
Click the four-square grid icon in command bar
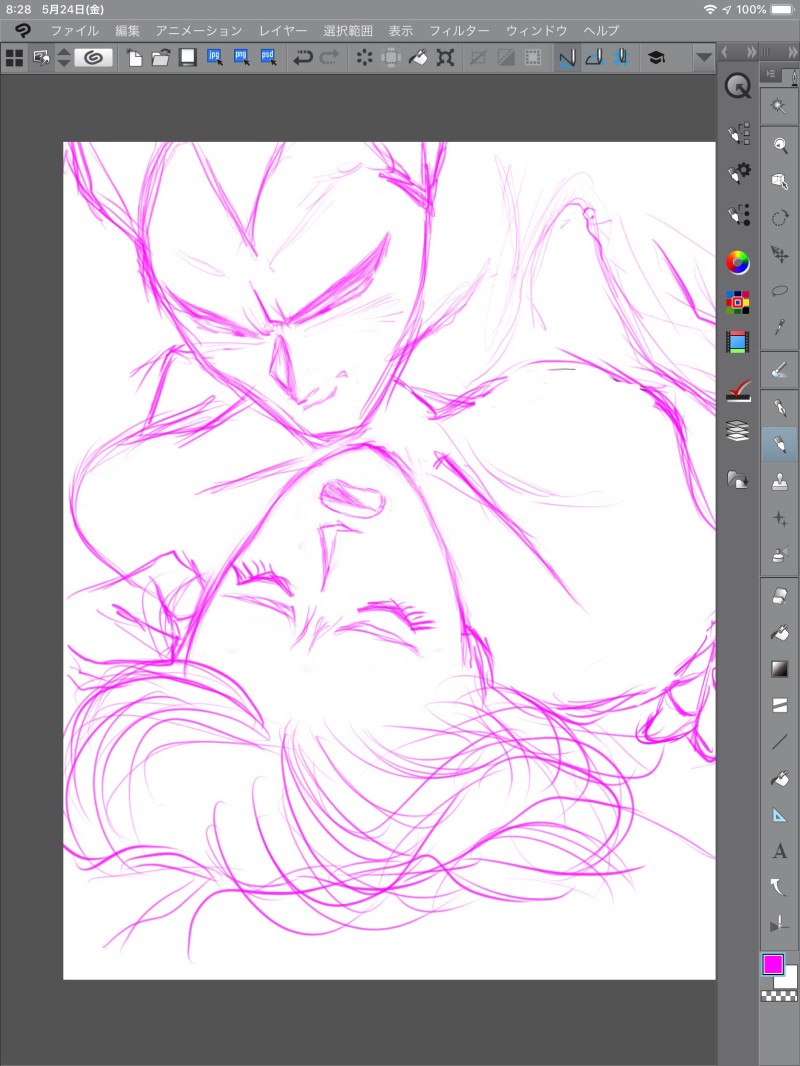(14, 58)
